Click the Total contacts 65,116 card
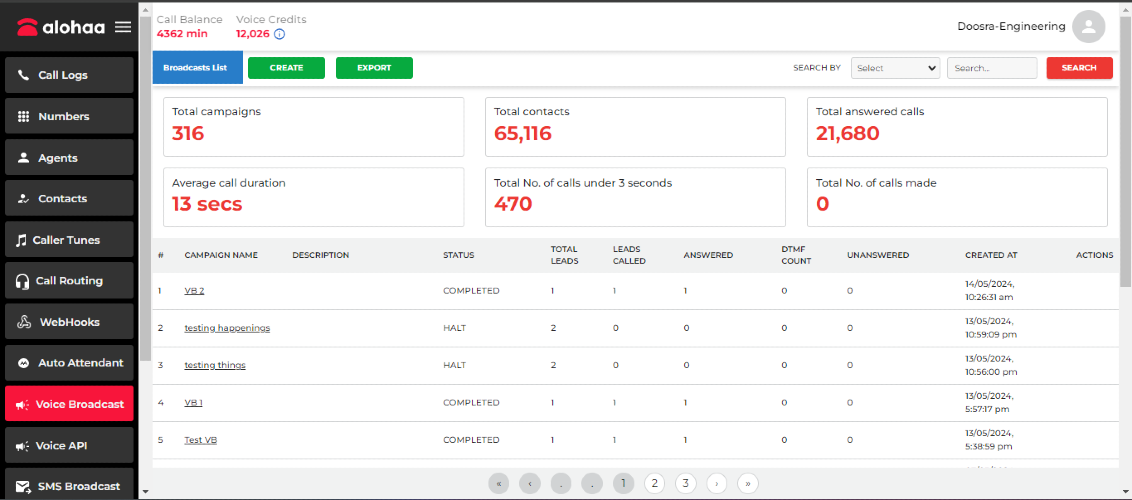This screenshot has height=500, width=1132. tap(635, 126)
